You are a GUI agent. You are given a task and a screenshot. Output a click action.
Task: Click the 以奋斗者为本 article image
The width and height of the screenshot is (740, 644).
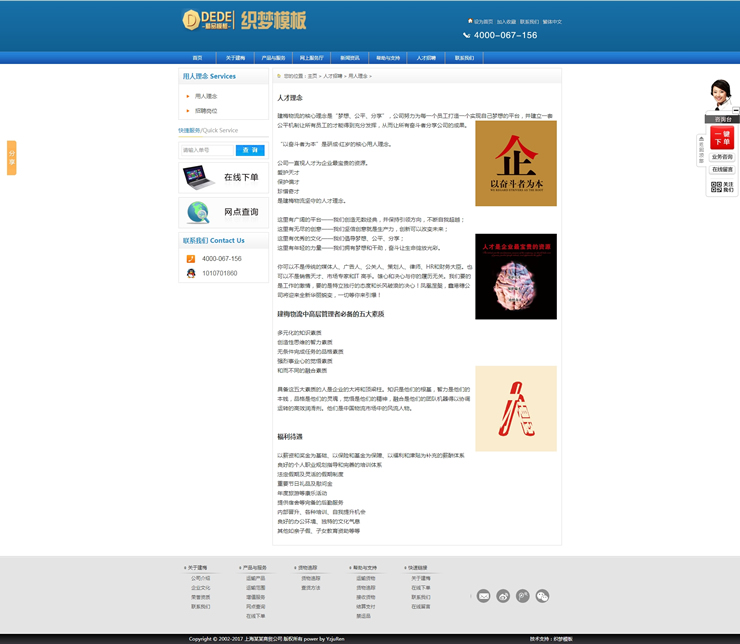(x=515, y=163)
